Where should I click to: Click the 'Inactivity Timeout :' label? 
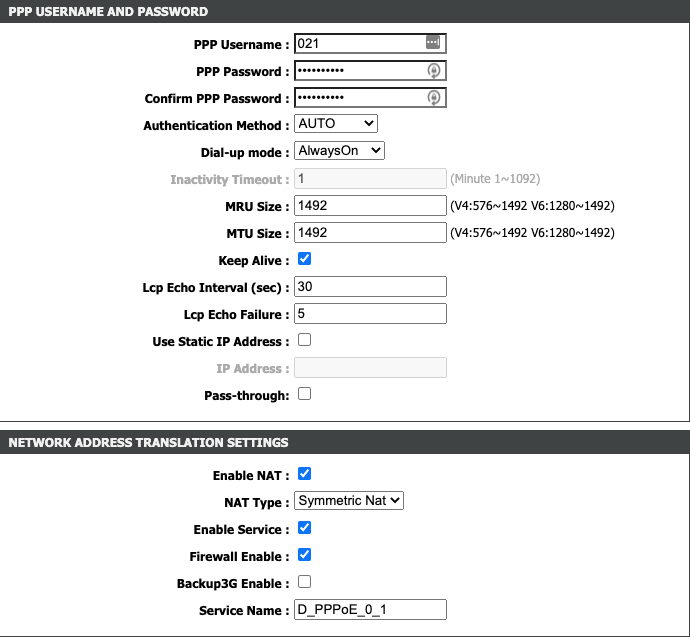[x=230, y=179]
